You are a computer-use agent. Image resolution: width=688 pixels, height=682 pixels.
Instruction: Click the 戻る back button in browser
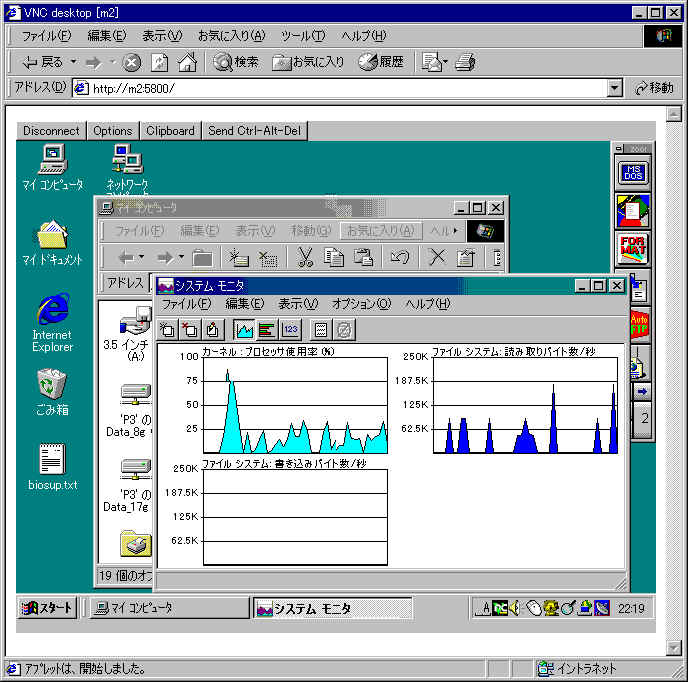[43, 62]
